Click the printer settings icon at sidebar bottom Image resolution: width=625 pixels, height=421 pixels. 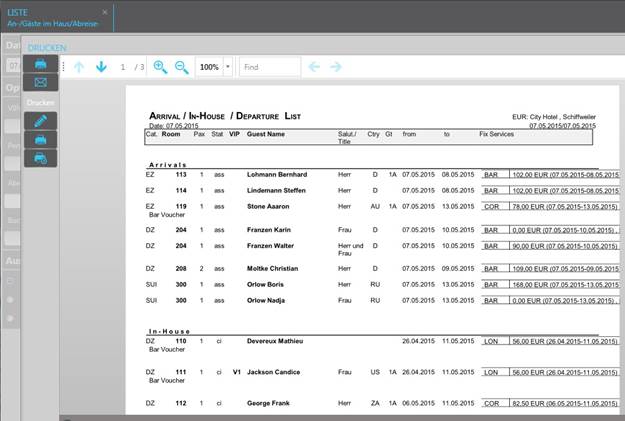[41, 158]
